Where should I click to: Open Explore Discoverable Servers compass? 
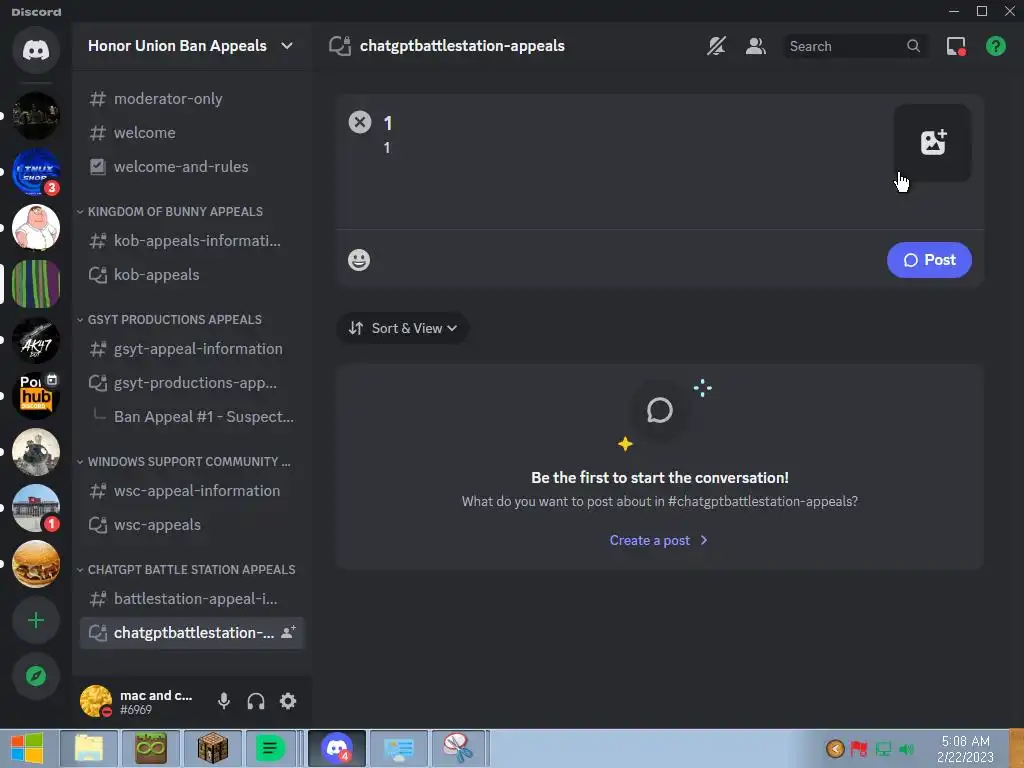[x=36, y=676]
